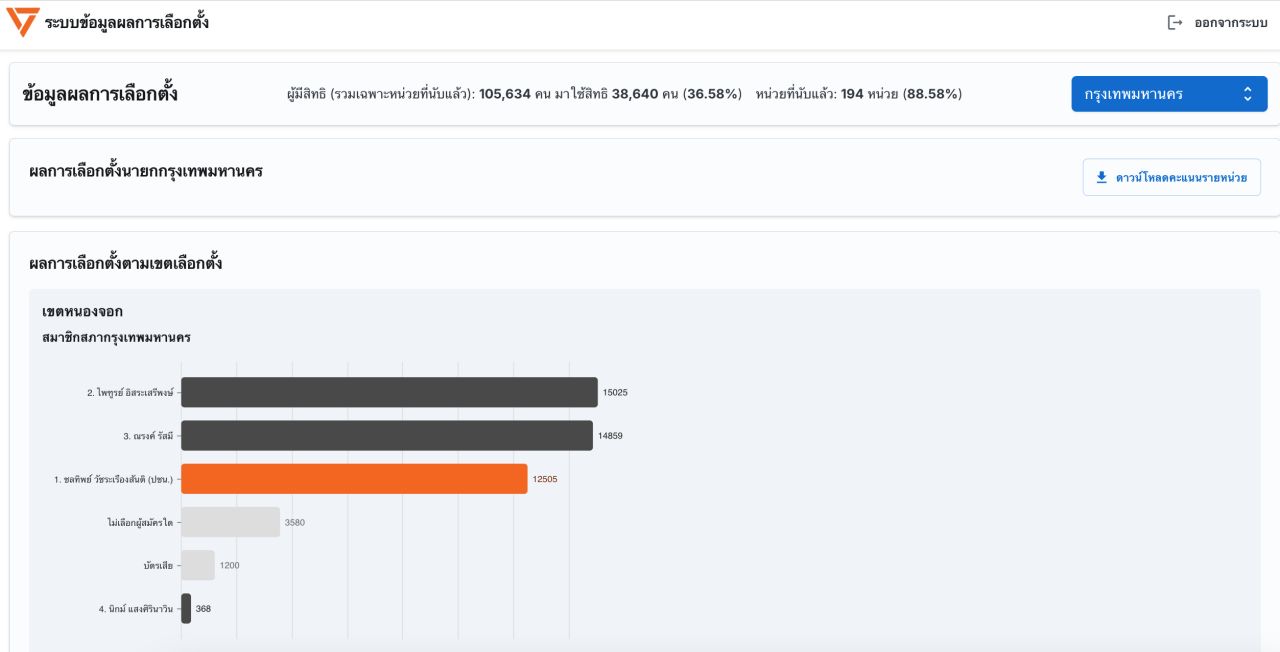This screenshot has width=1280, height=652.
Task: Click the candidate label ชลทิพย์ วัชระเรืองสันติ
Action: [113, 479]
